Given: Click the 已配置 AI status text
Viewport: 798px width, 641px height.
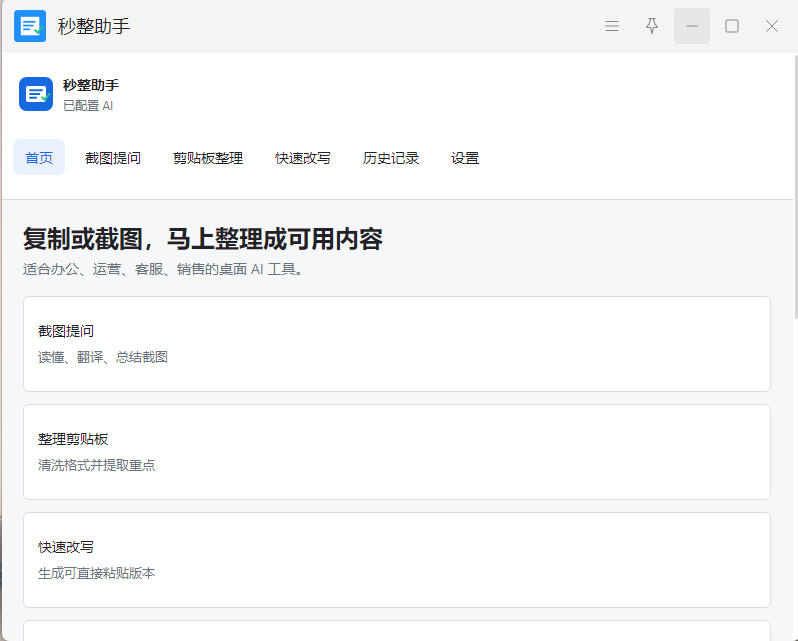Looking at the screenshot, I should [88, 106].
